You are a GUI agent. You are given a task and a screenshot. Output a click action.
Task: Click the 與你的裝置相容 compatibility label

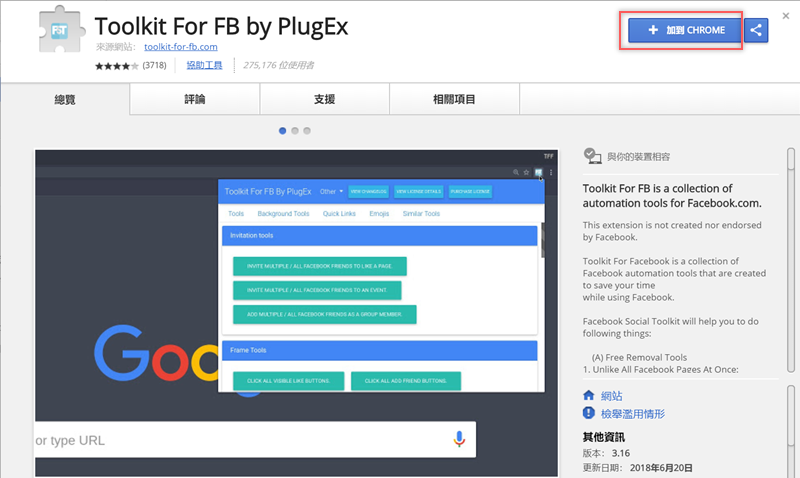pyautogui.click(x=638, y=157)
